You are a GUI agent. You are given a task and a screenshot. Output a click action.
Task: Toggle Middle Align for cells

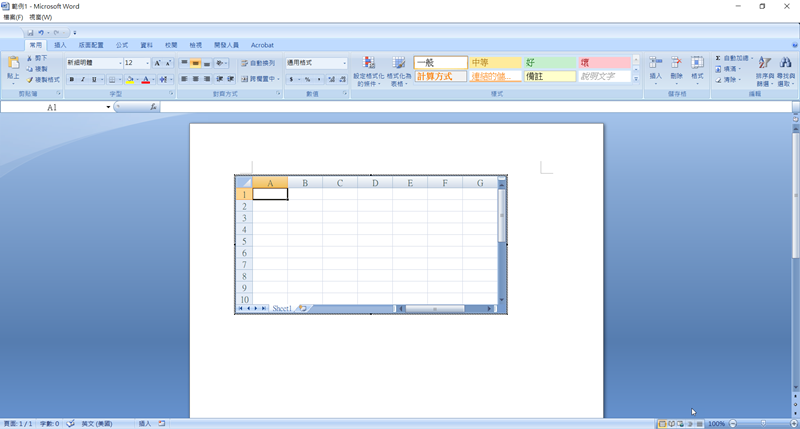(x=195, y=63)
